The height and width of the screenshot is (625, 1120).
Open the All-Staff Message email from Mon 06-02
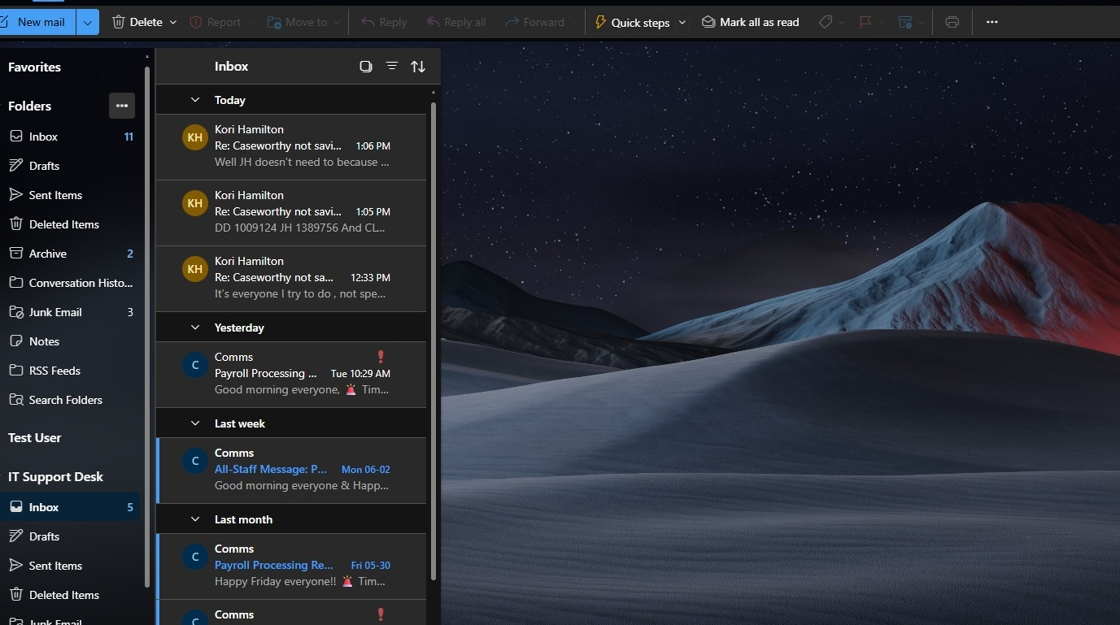(x=291, y=470)
